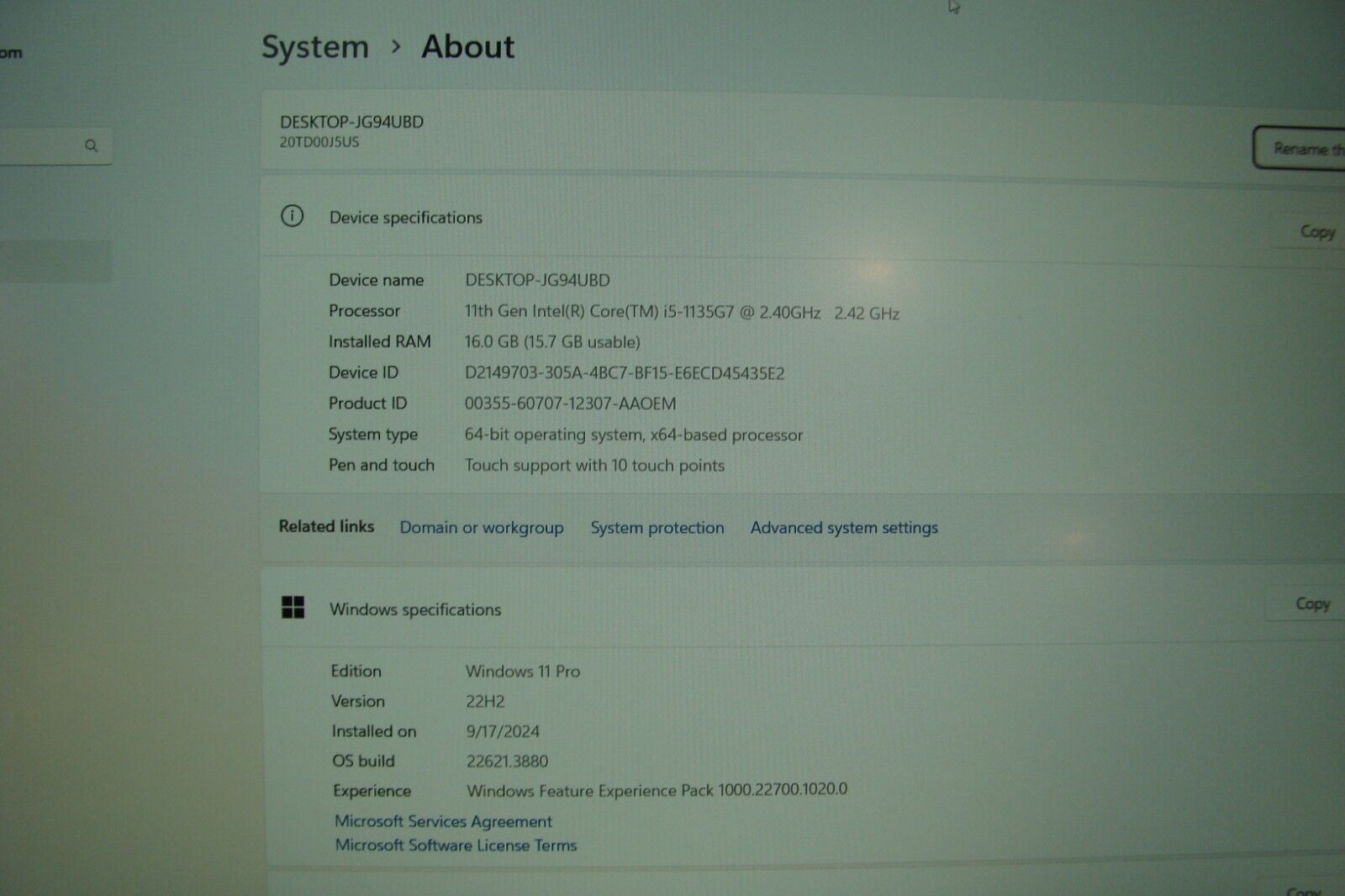Click the OS build label
Screen dimensions: 1345x896
click(363, 761)
